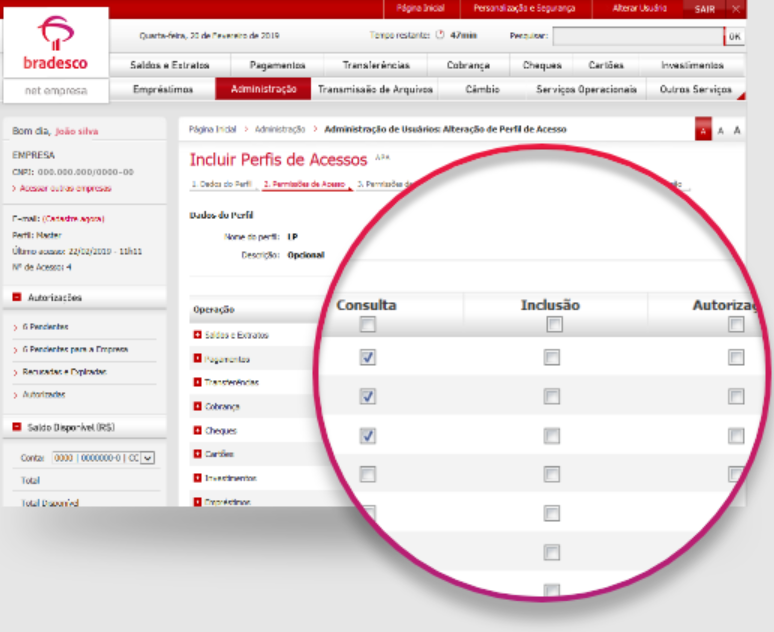This screenshot has height=632, width=774.
Task: Focus the Pesquisar search field
Action: pos(638,36)
